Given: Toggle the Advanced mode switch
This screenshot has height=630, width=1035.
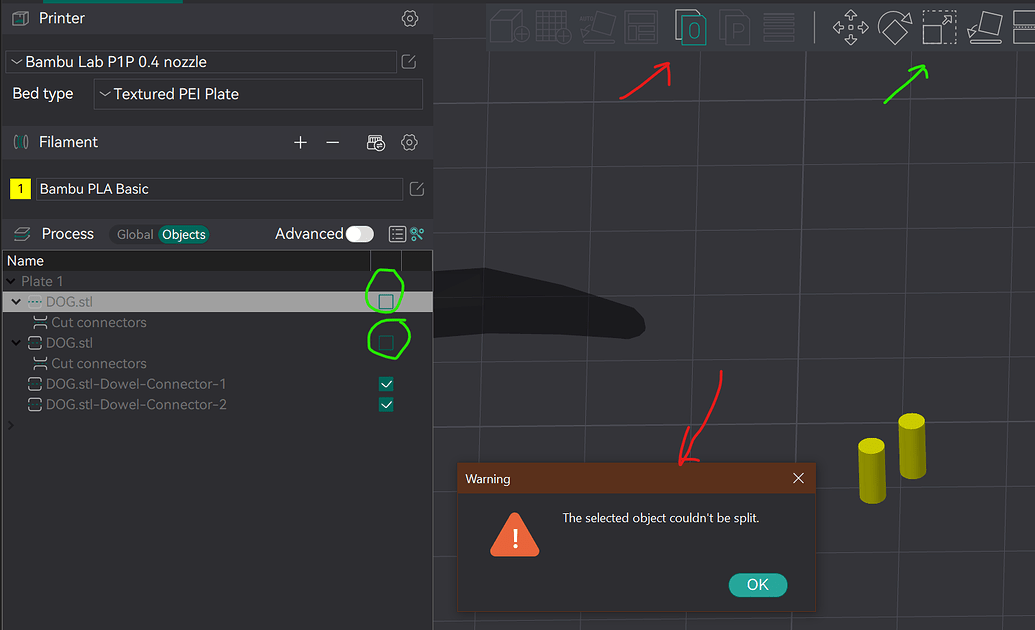Looking at the screenshot, I should pyautogui.click(x=360, y=234).
